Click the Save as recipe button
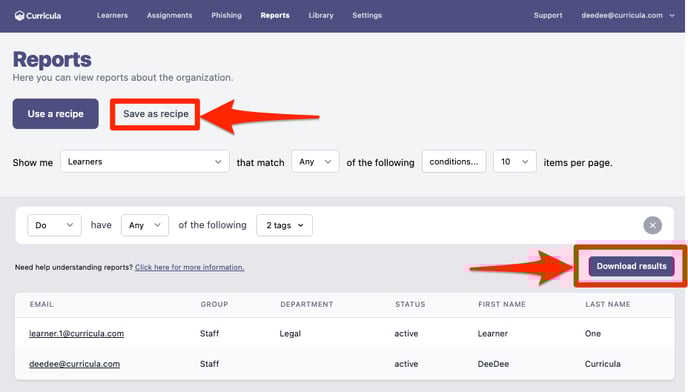688x392 pixels. (x=155, y=114)
